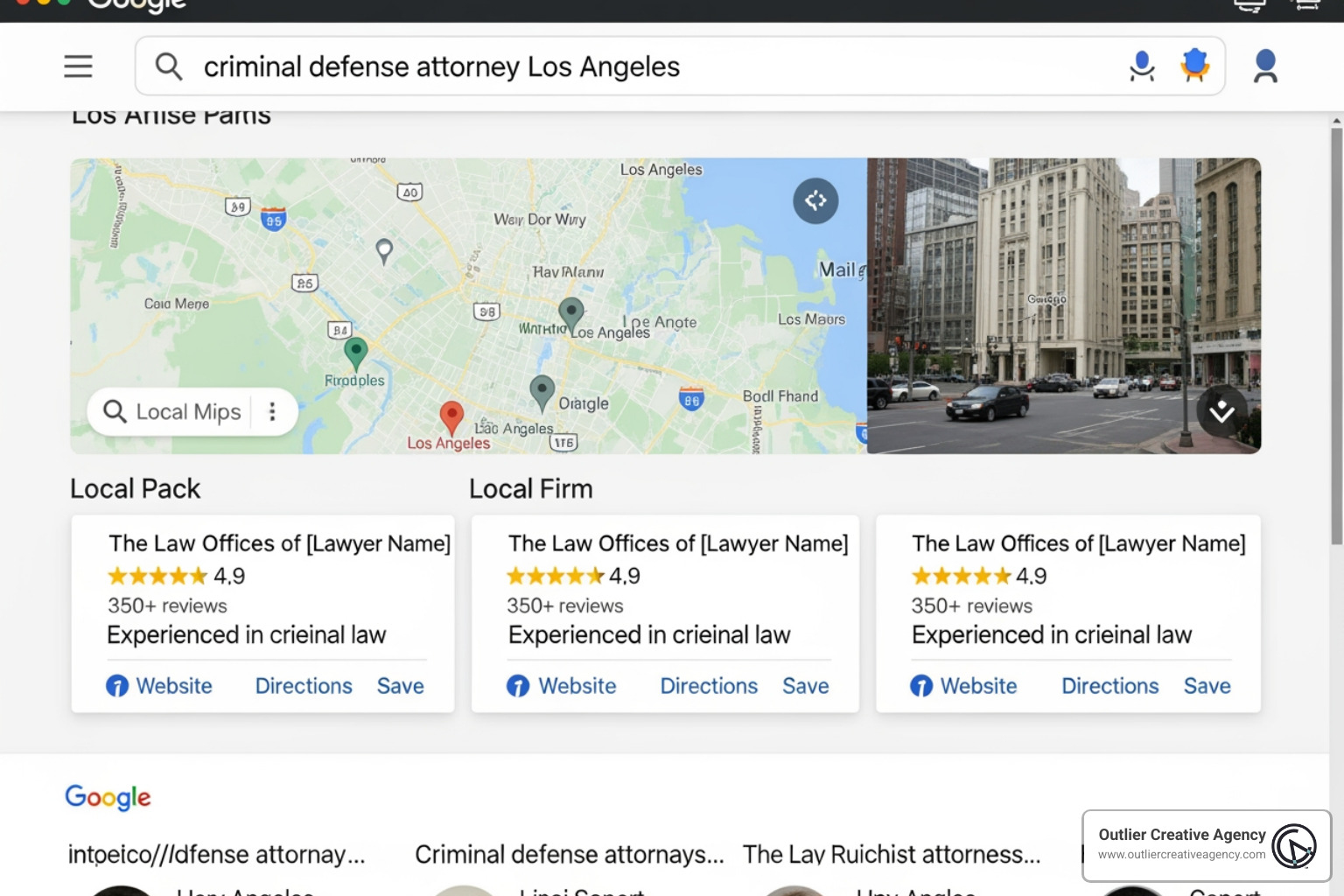This screenshot has height=896, width=1344.
Task: Open 'Criminal defense attornays...' result
Action: click(x=570, y=854)
